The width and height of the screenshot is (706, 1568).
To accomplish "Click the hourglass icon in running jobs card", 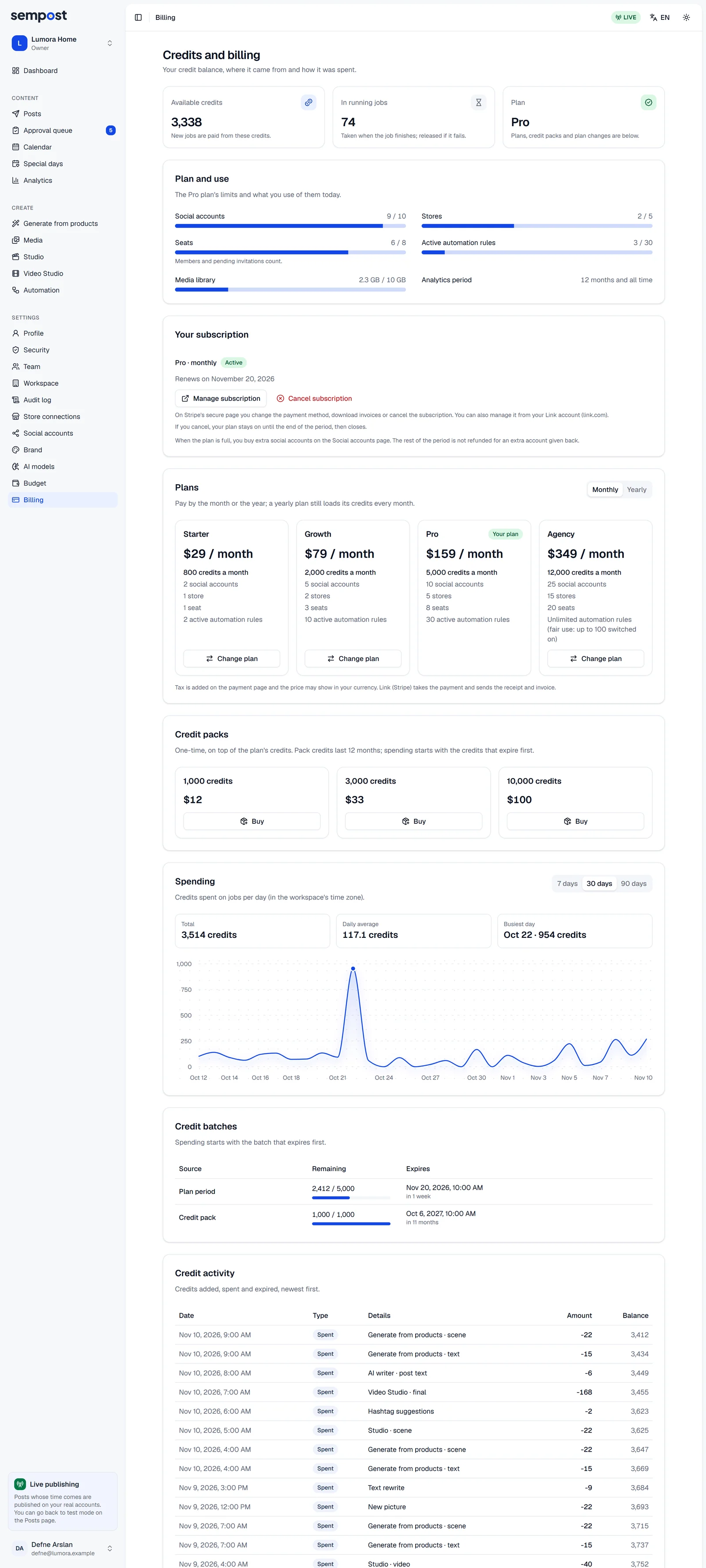I will click(479, 103).
